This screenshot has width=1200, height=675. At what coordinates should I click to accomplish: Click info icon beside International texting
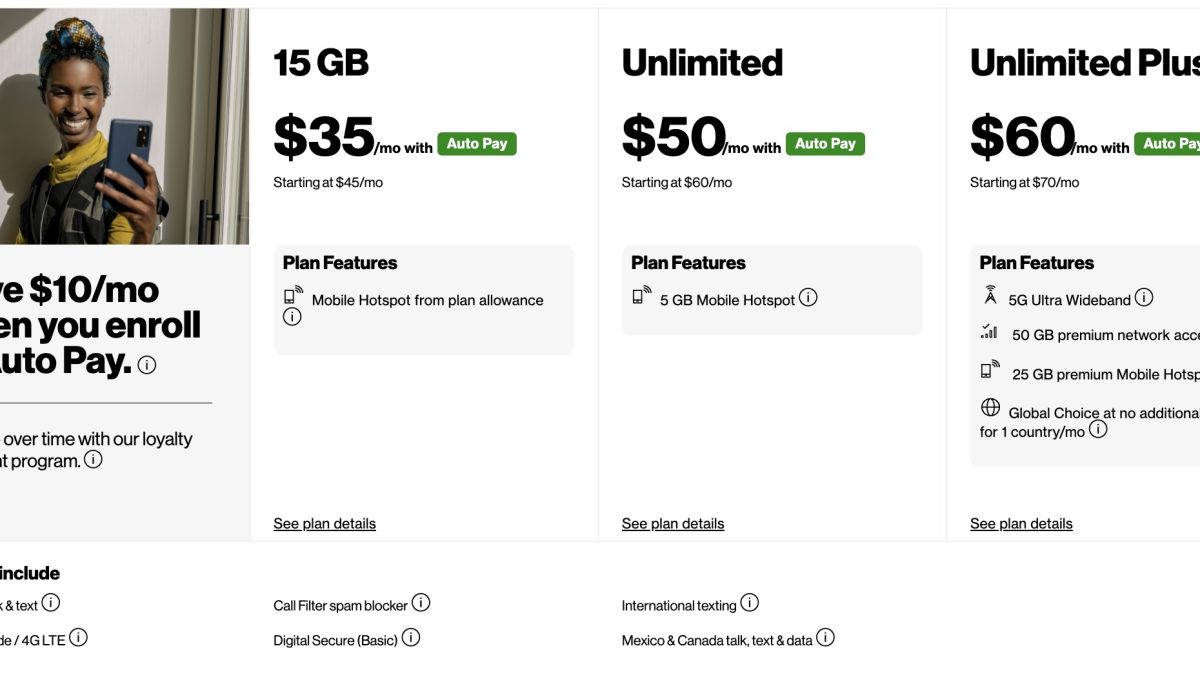749,603
